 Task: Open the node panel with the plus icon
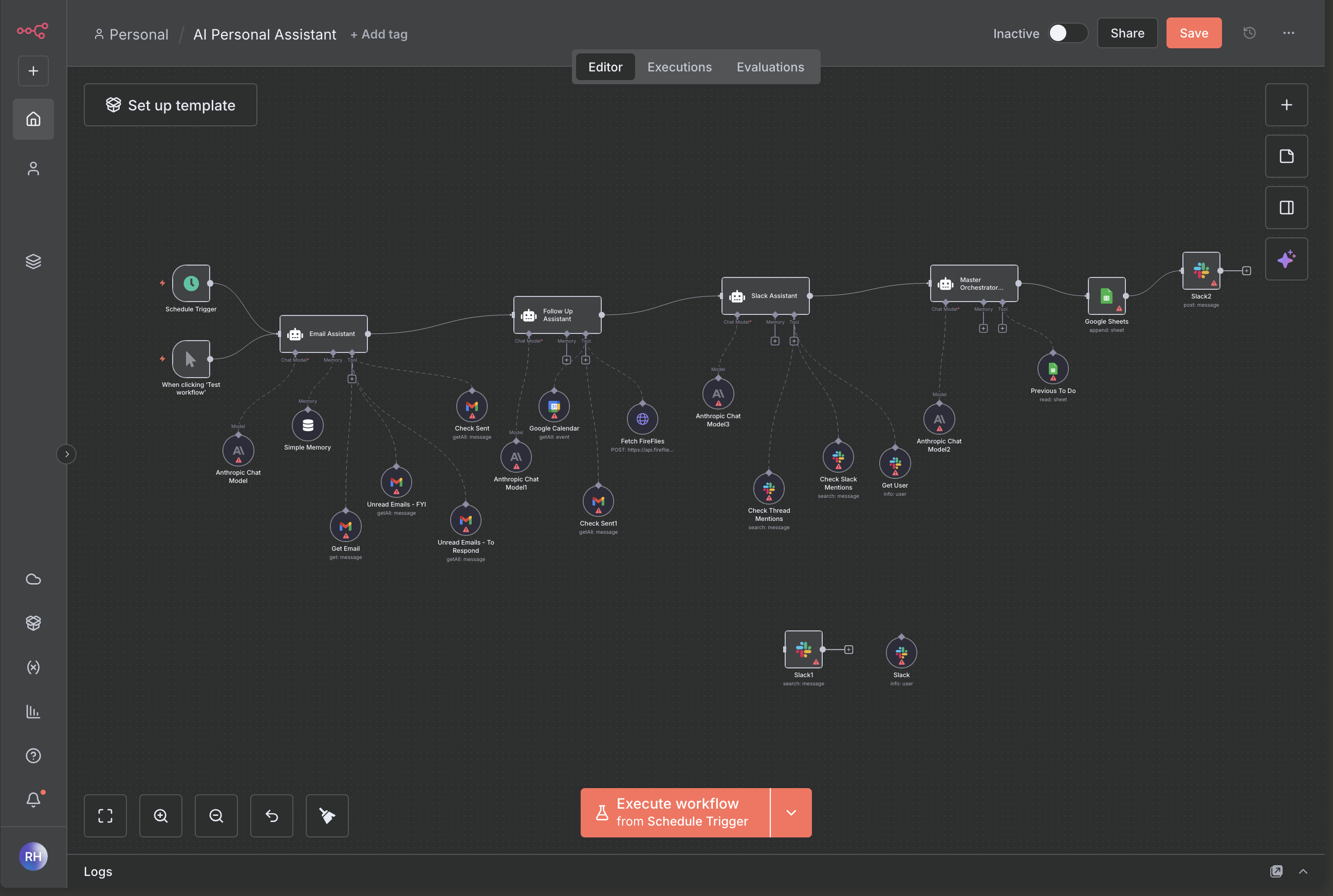click(x=1286, y=105)
